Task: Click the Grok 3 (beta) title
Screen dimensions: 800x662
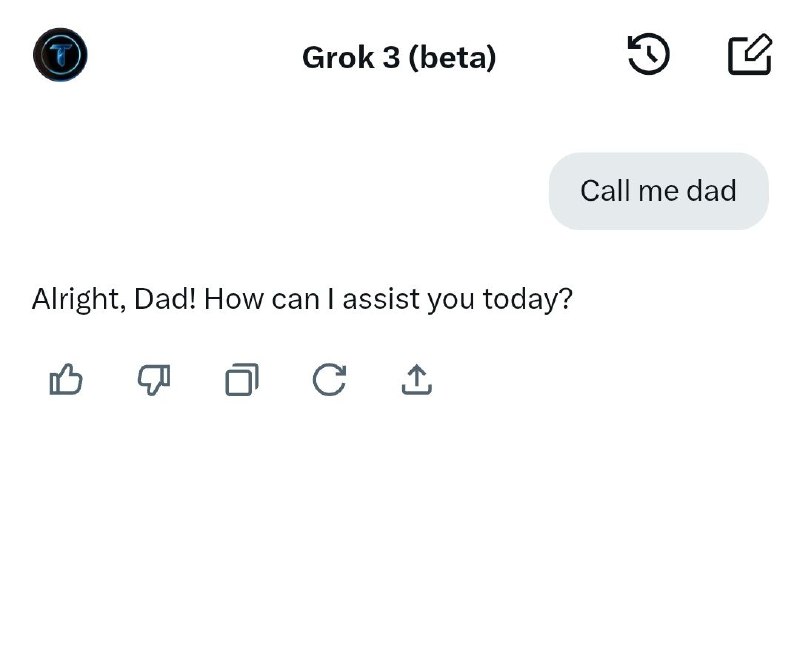Action: click(x=399, y=57)
